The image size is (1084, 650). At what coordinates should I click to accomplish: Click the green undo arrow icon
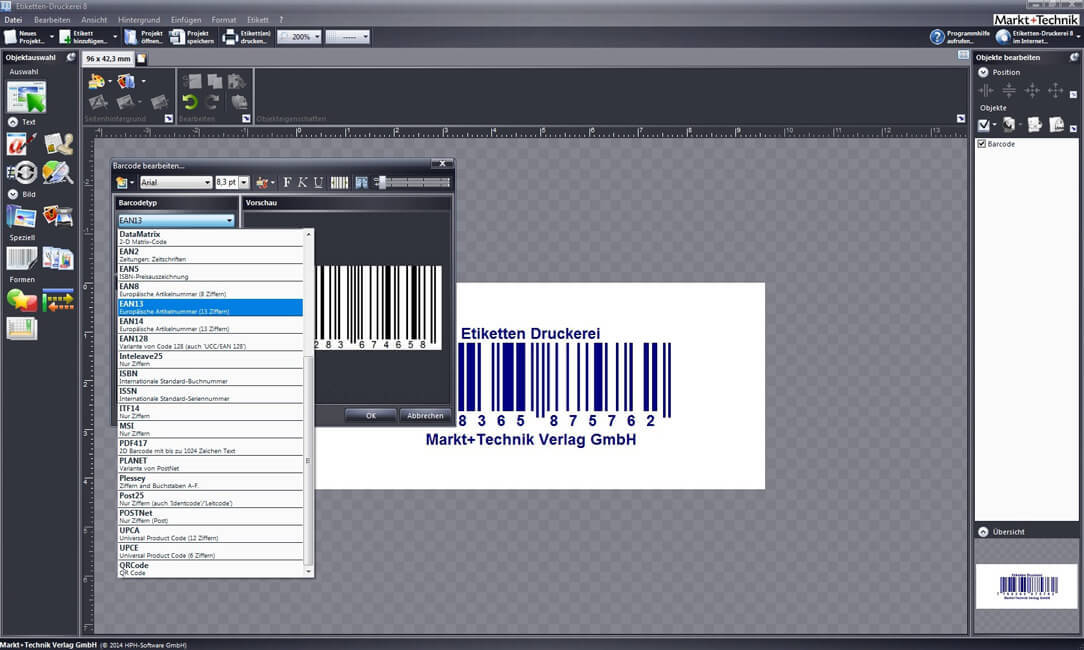(x=189, y=102)
